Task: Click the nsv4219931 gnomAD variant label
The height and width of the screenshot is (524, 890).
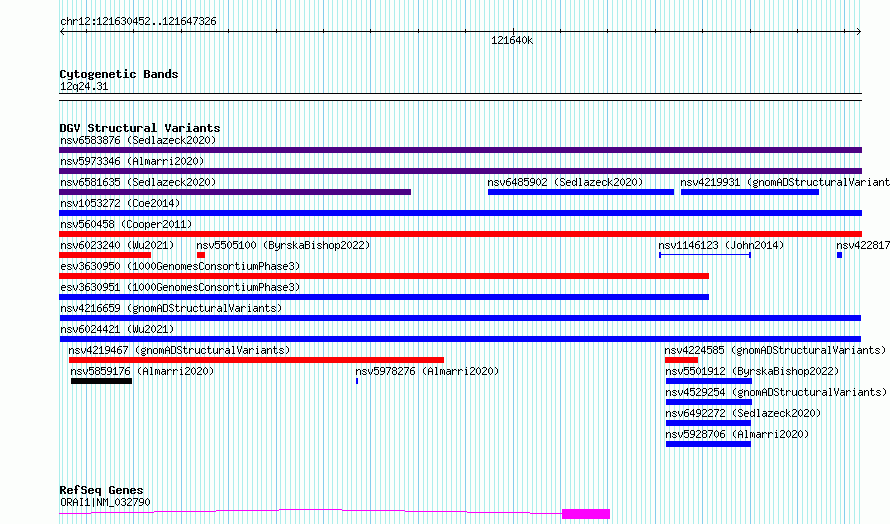Action: point(785,182)
